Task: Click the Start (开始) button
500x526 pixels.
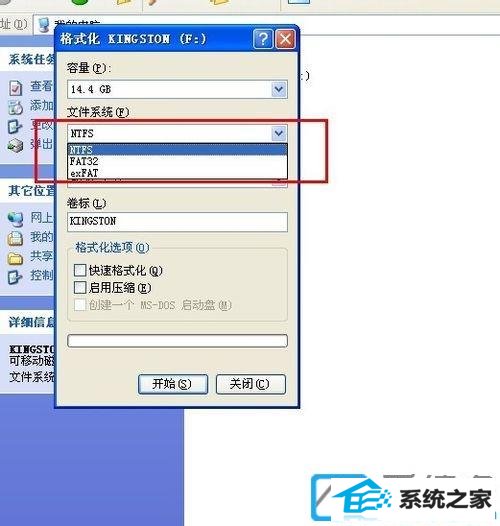Action: pyautogui.click(x=173, y=384)
